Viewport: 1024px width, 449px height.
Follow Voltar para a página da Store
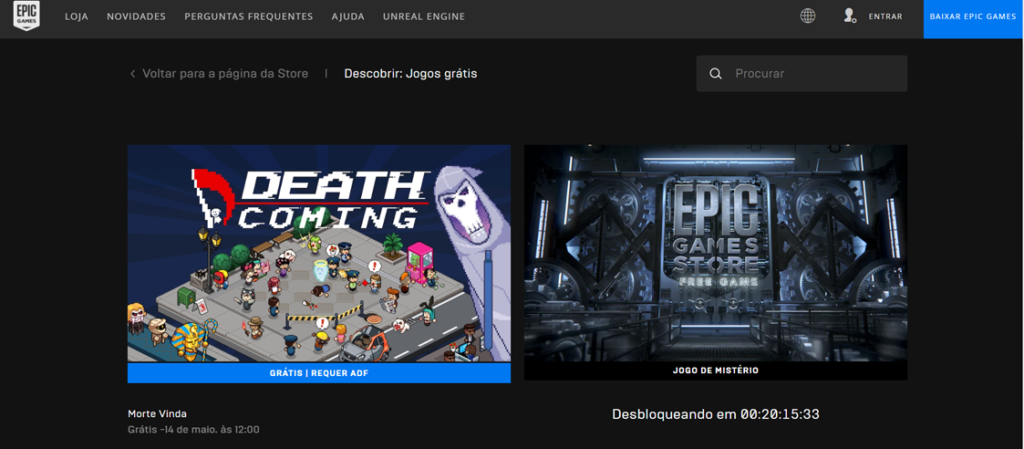225,74
